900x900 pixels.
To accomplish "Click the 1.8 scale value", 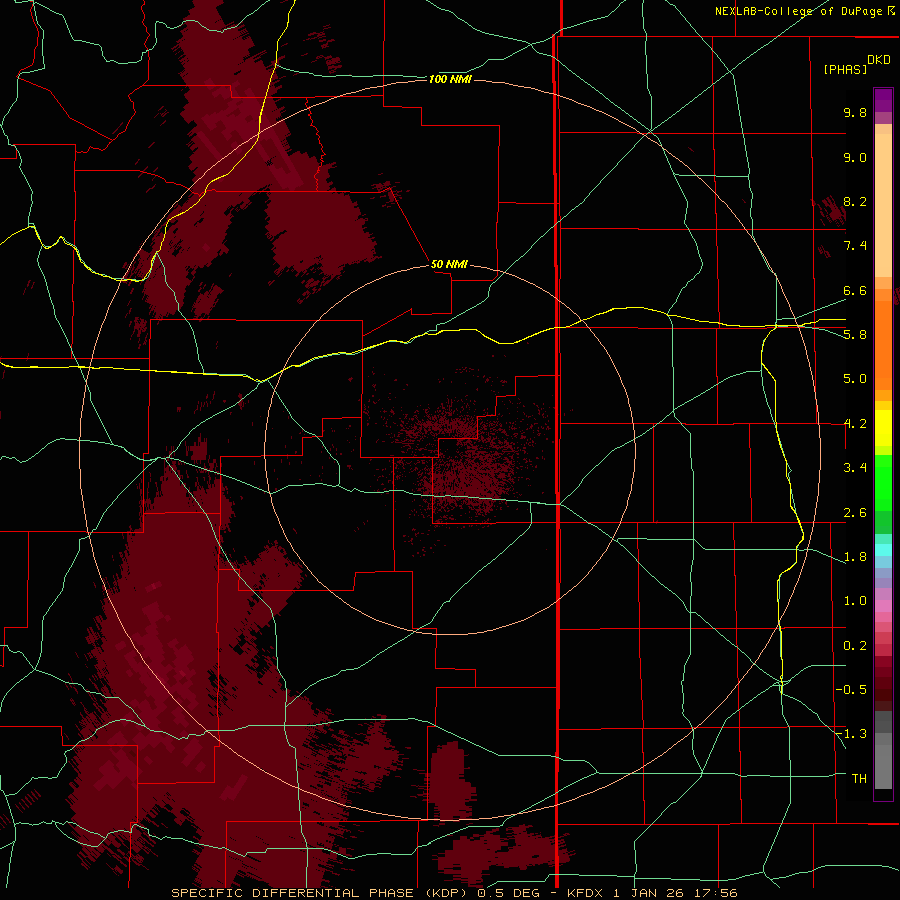I will [x=855, y=557].
